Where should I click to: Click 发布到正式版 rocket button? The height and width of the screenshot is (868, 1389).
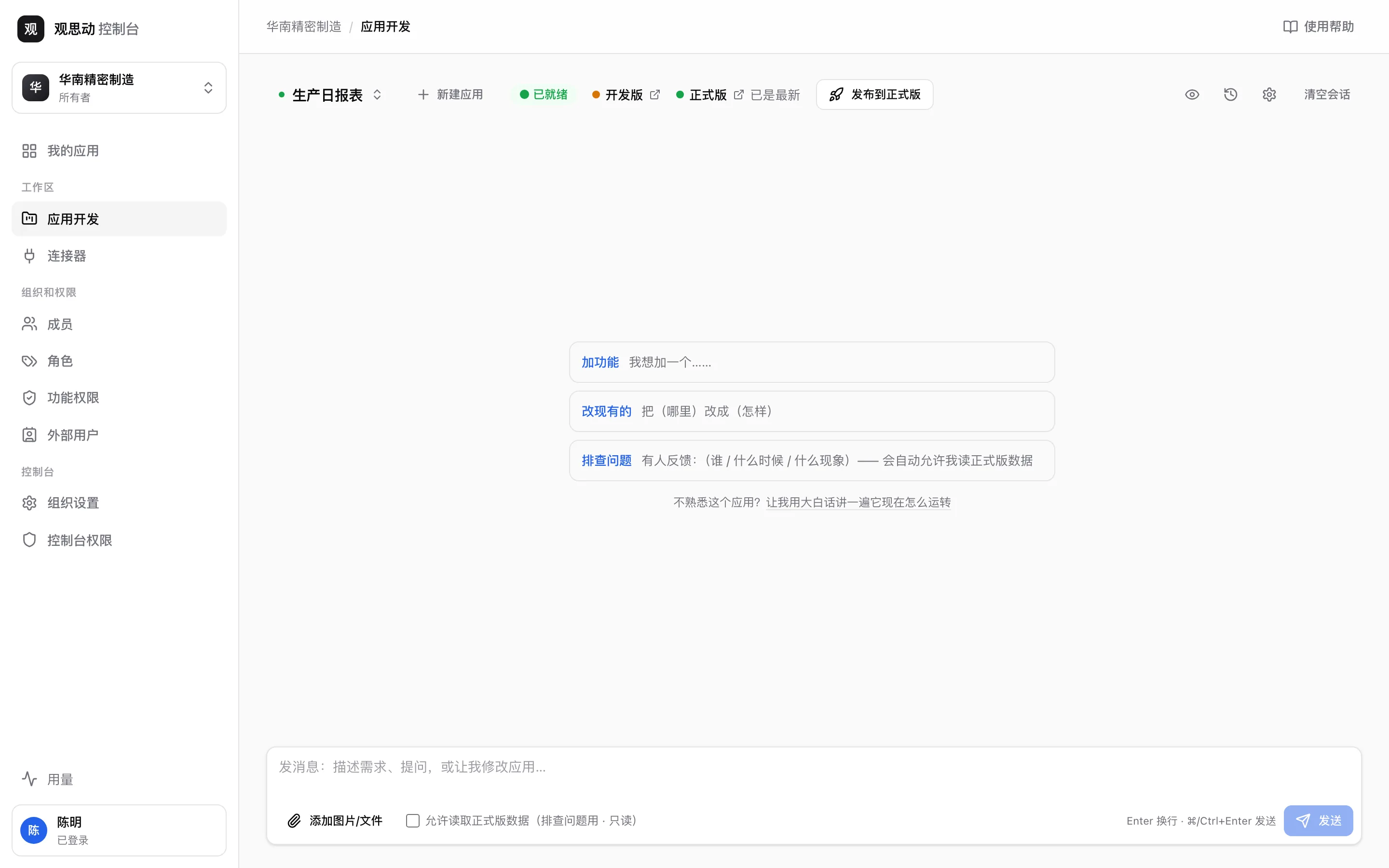click(875, 95)
